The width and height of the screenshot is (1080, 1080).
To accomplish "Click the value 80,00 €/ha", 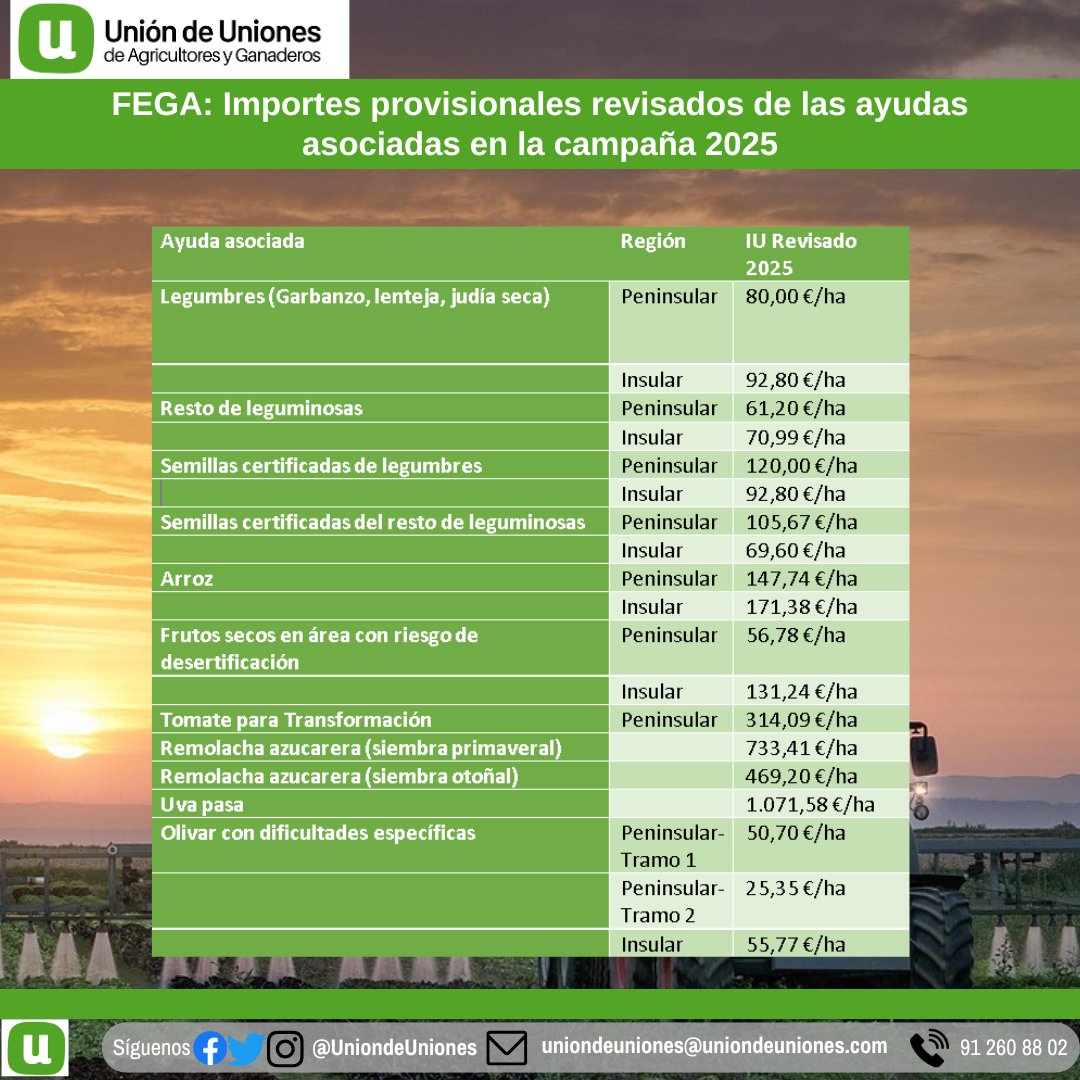I will [x=796, y=296].
